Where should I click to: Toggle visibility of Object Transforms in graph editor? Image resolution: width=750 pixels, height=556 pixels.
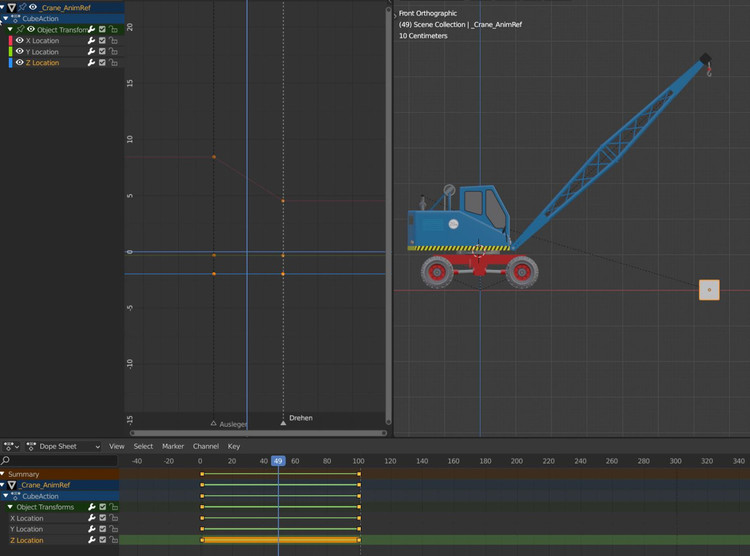31,29
